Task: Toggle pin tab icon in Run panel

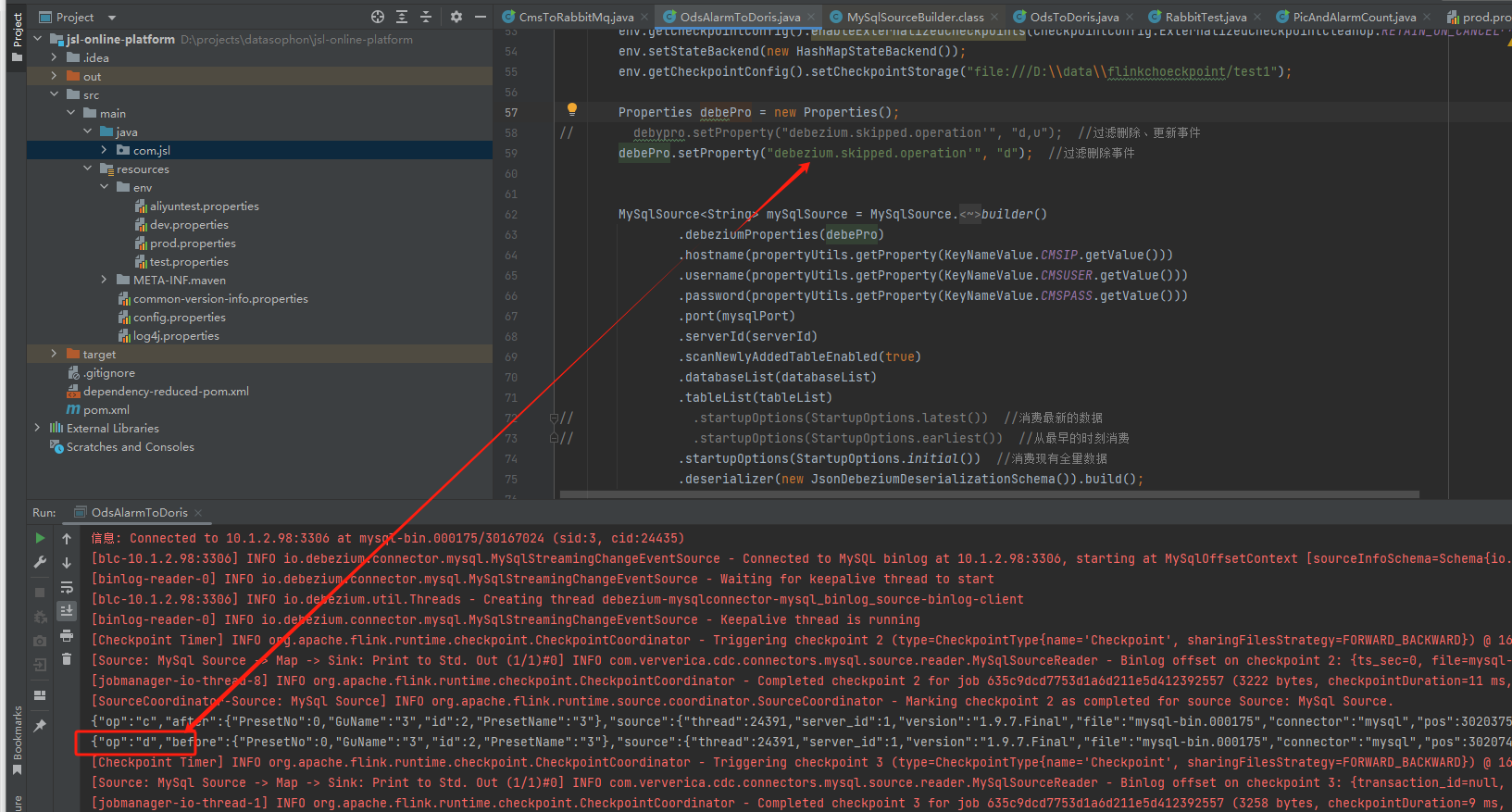Action: 40,726
